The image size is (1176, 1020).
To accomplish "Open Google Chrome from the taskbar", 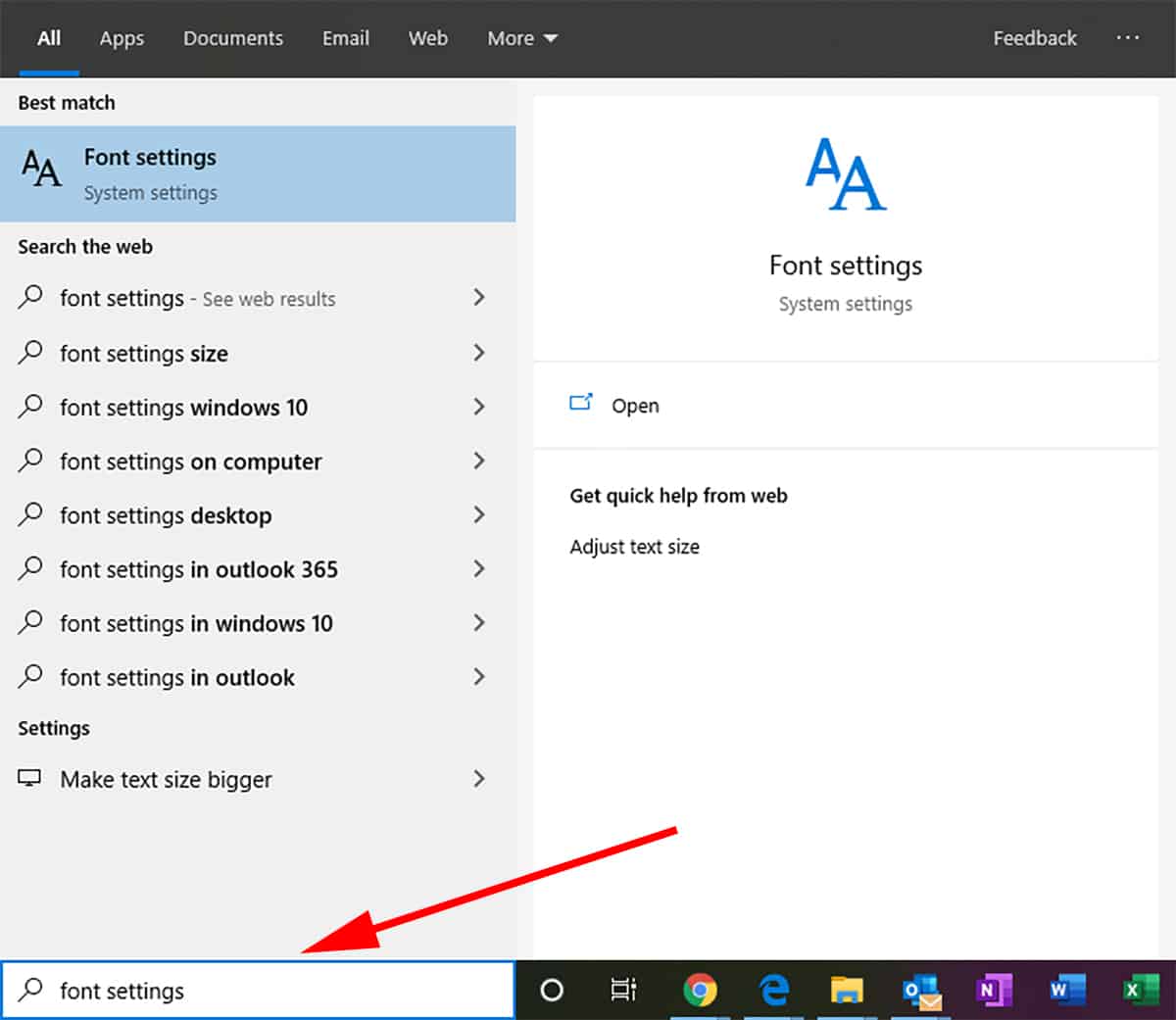I will (700, 990).
